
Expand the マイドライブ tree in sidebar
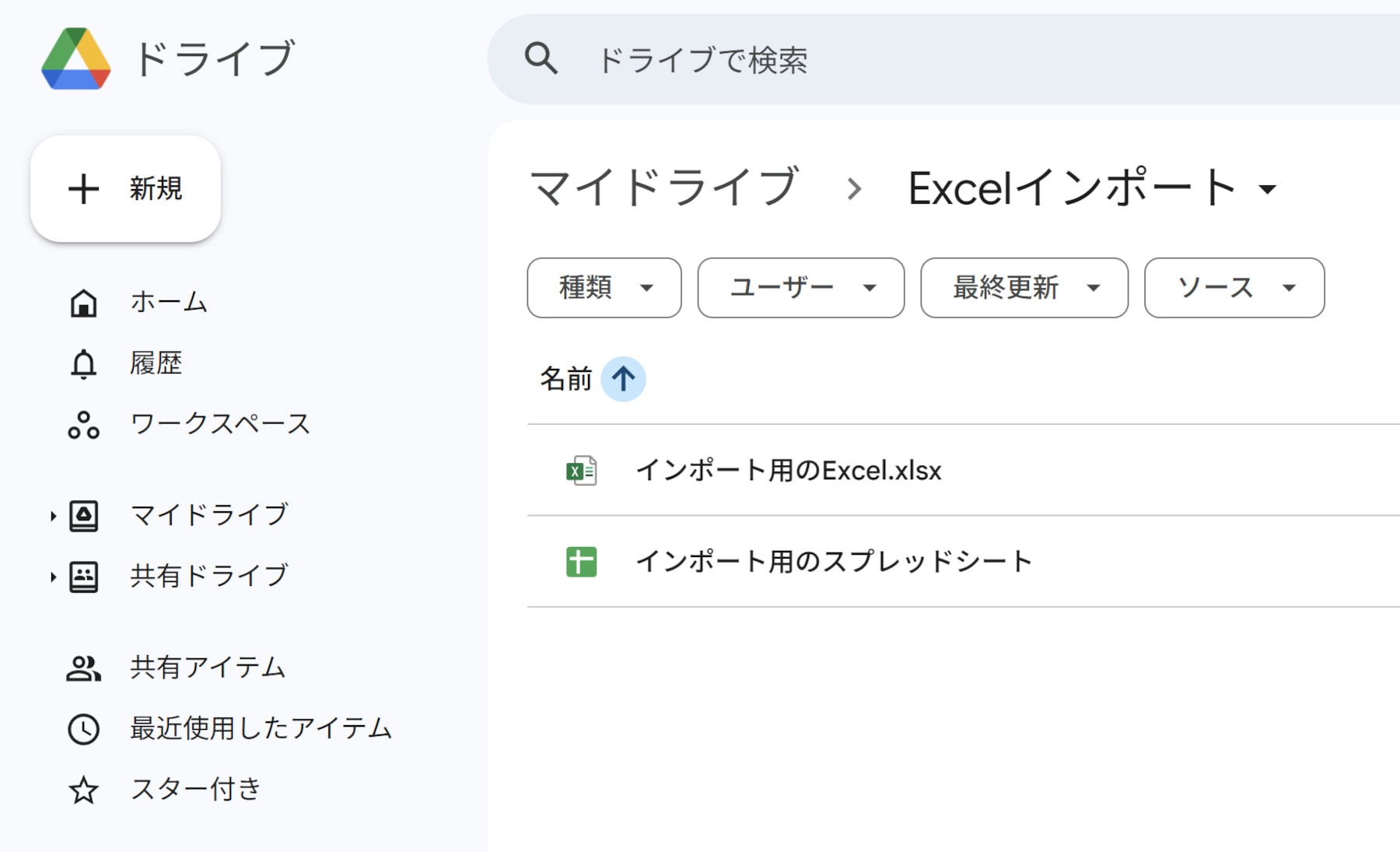pyautogui.click(x=53, y=516)
